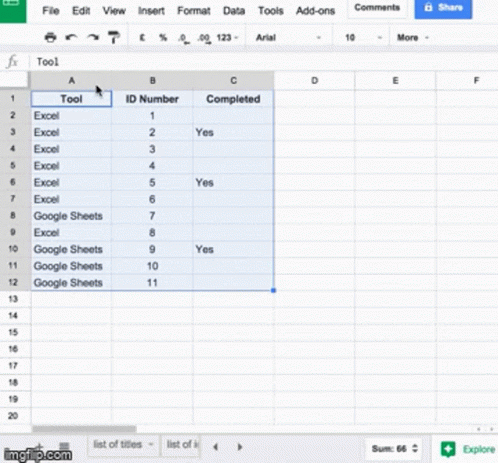The height and width of the screenshot is (463, 498).
Task: Undo the last action
Action: pyautogui.click(x=71, y=37)
